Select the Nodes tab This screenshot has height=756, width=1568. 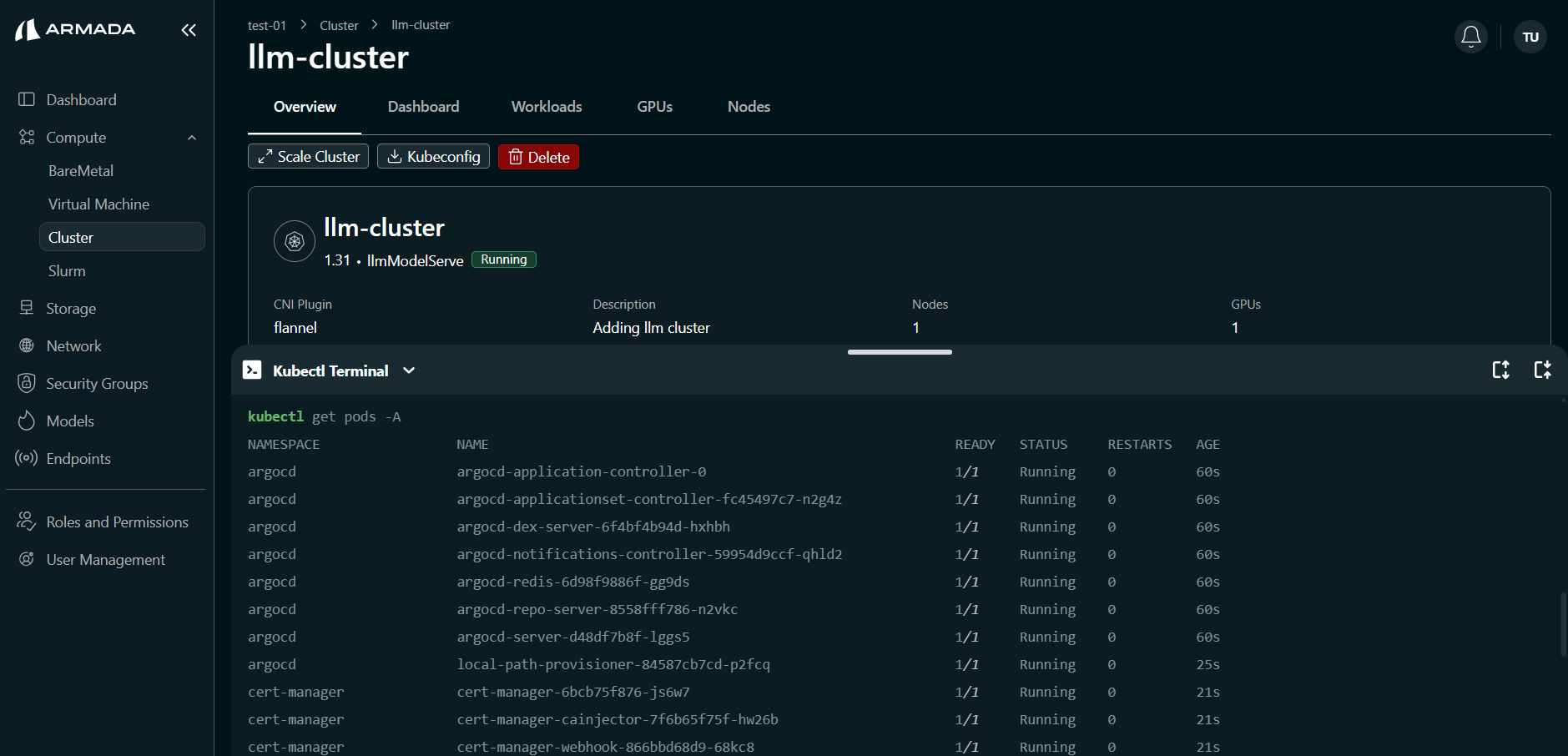coord(749,107)
